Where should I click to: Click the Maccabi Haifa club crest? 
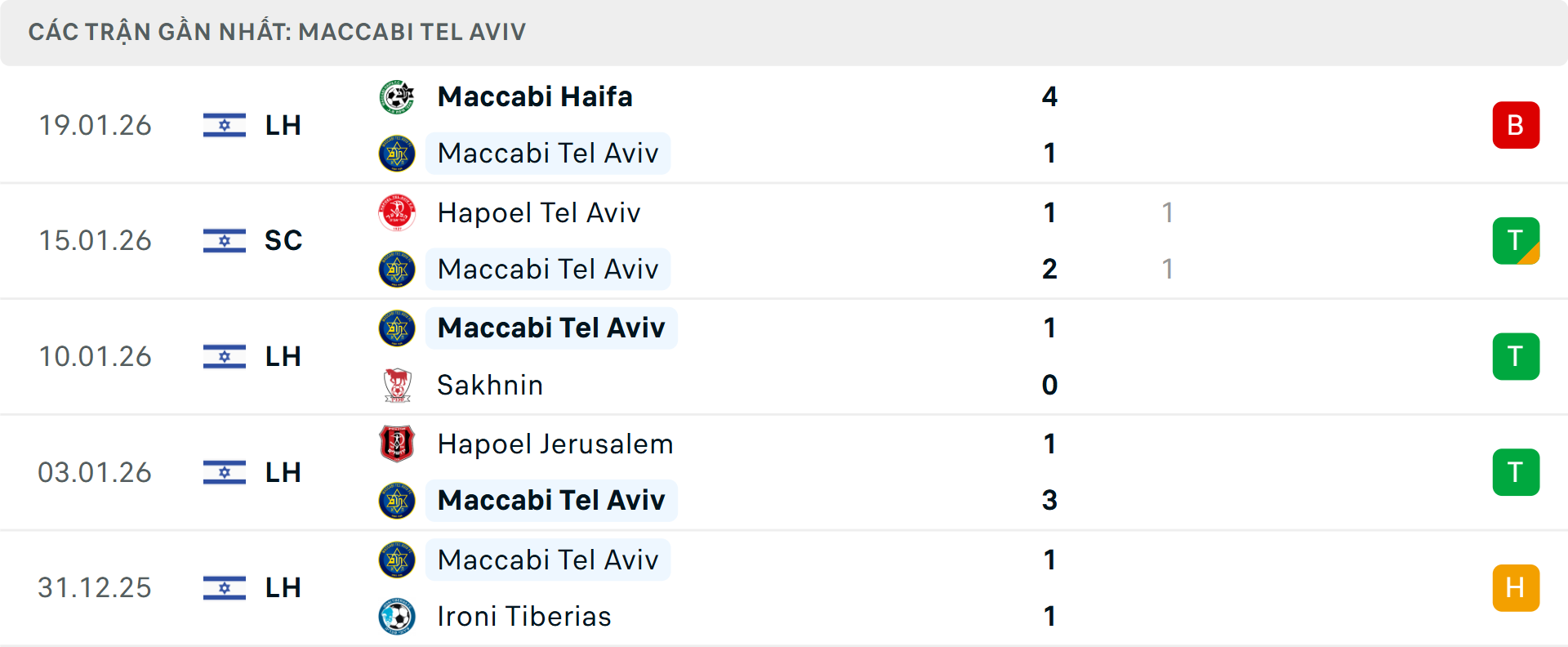[398, 96]
